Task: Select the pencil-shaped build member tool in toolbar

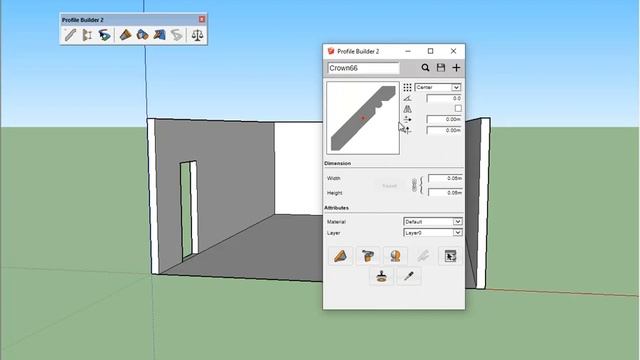Action: [70, 35]
